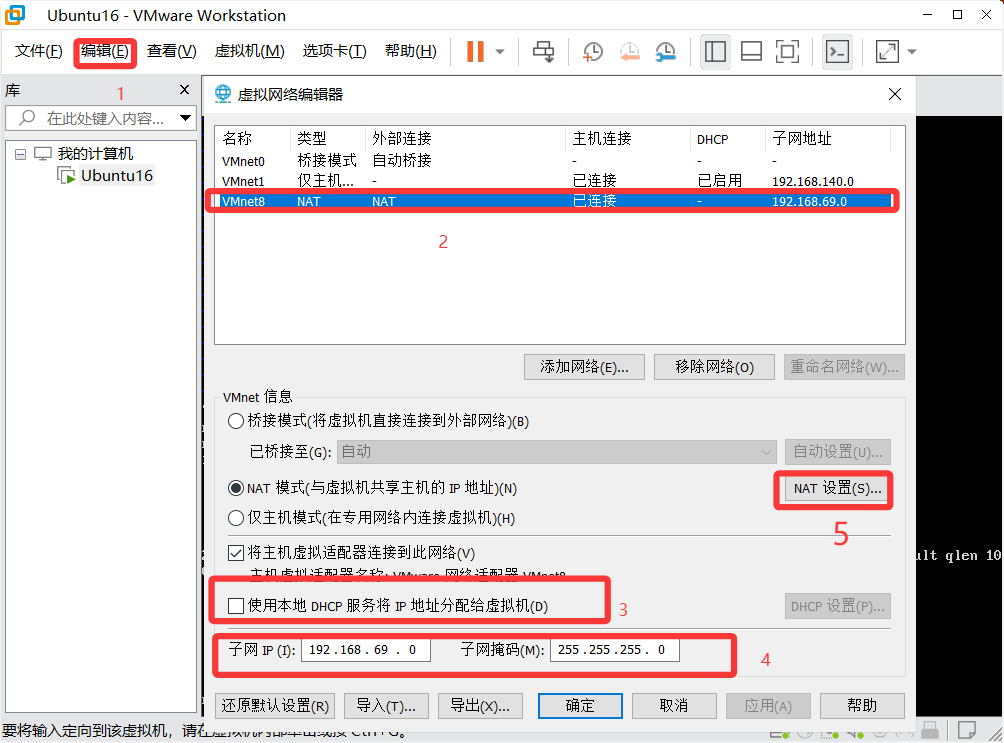1004x743 pixels.
Task: Click the 192.168.140.0 subnet cell
Action: tap(813, 181)
